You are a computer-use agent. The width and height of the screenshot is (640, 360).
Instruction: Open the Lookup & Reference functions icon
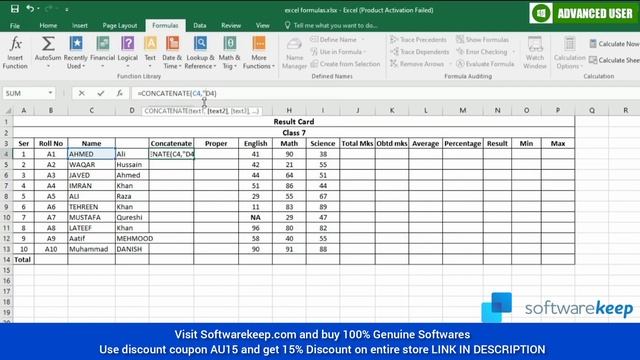point(200,43)
